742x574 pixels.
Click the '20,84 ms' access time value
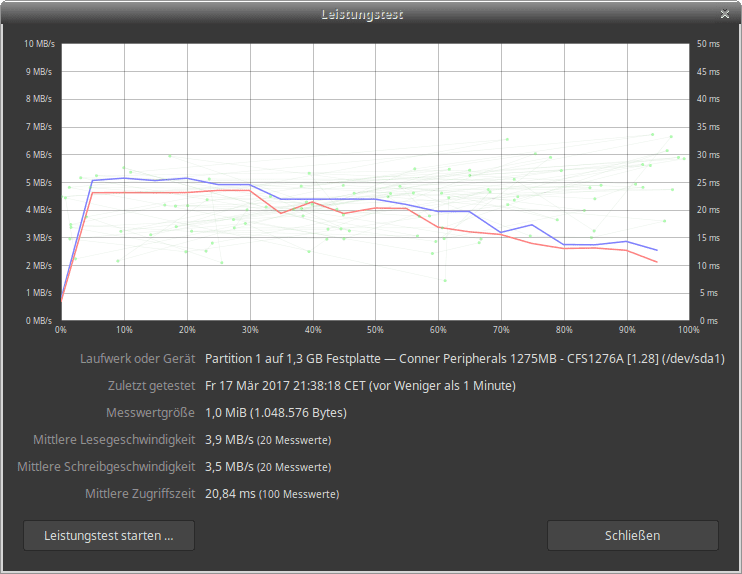click(x=230, y=494)
